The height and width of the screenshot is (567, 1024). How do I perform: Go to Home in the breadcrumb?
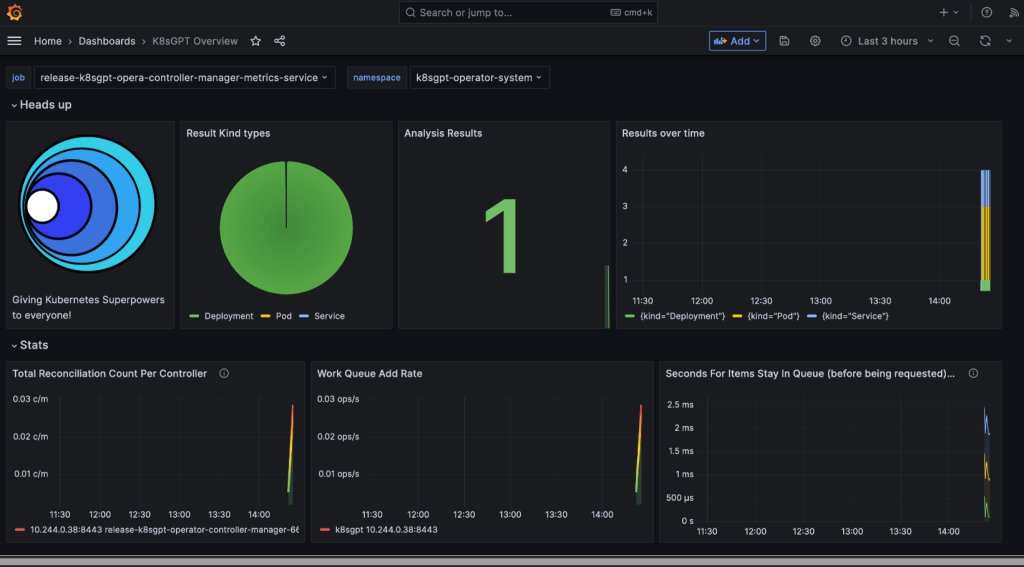tap(47, 41)
